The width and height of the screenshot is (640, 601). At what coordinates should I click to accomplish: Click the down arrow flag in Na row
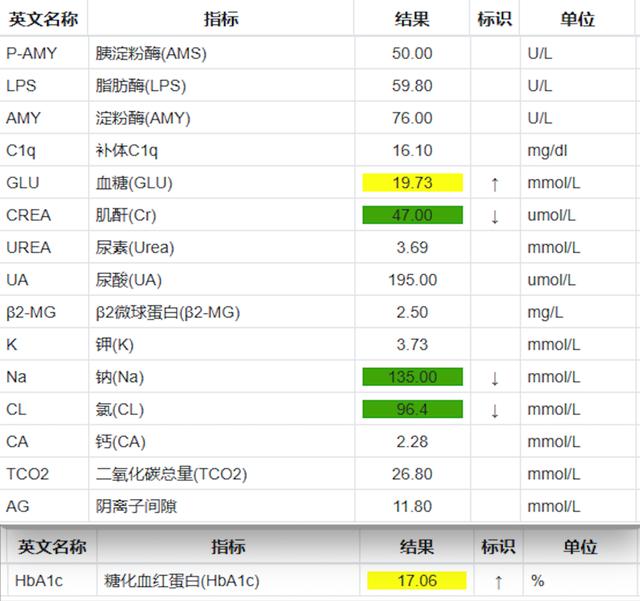tap(495, 378)
